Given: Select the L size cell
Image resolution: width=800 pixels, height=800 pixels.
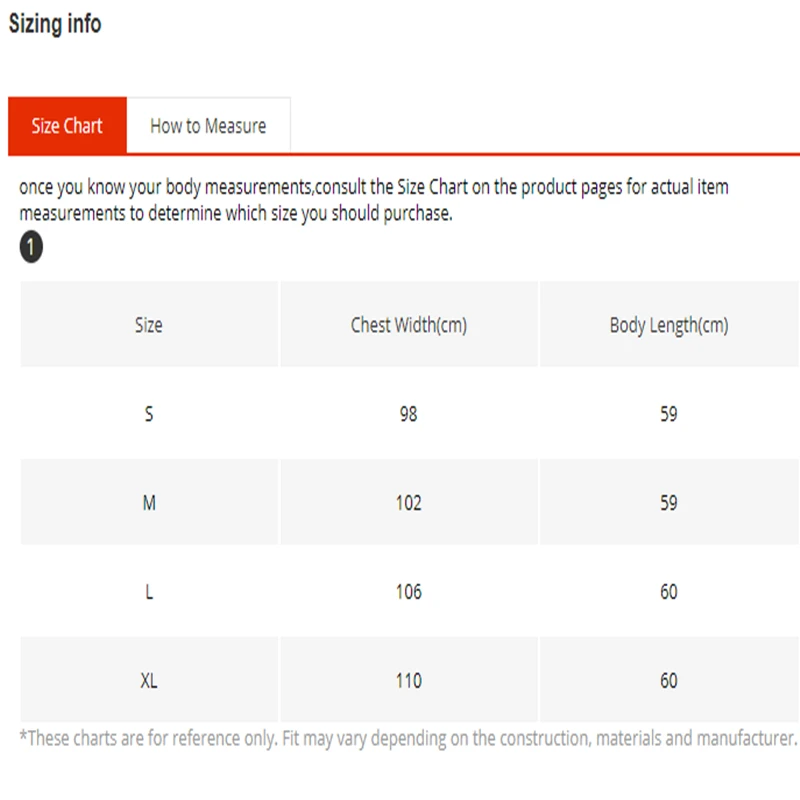Looking at the screenshot, I should click(149, 592).
